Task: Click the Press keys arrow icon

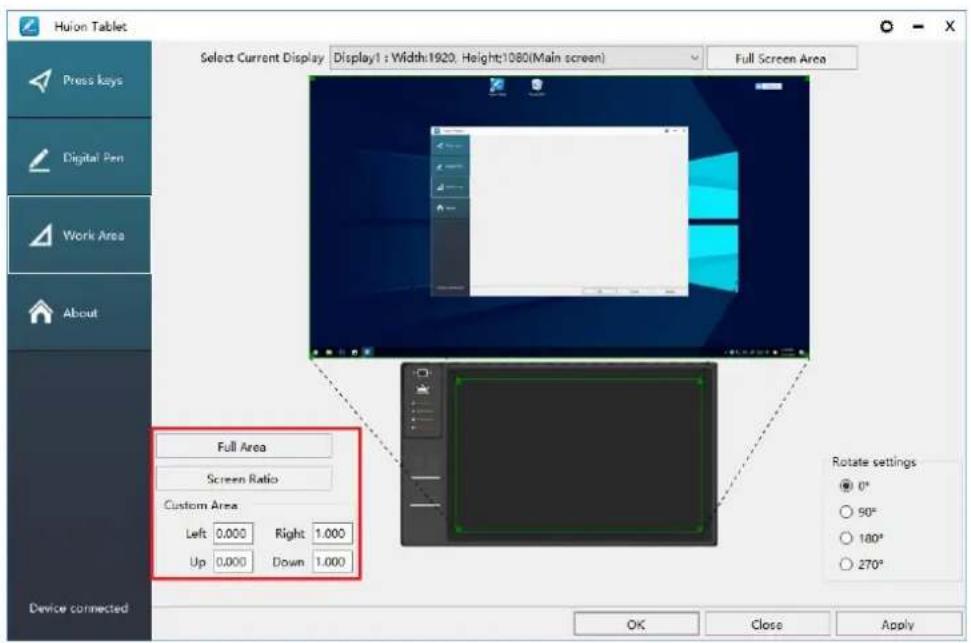Action: pos(40,81)
